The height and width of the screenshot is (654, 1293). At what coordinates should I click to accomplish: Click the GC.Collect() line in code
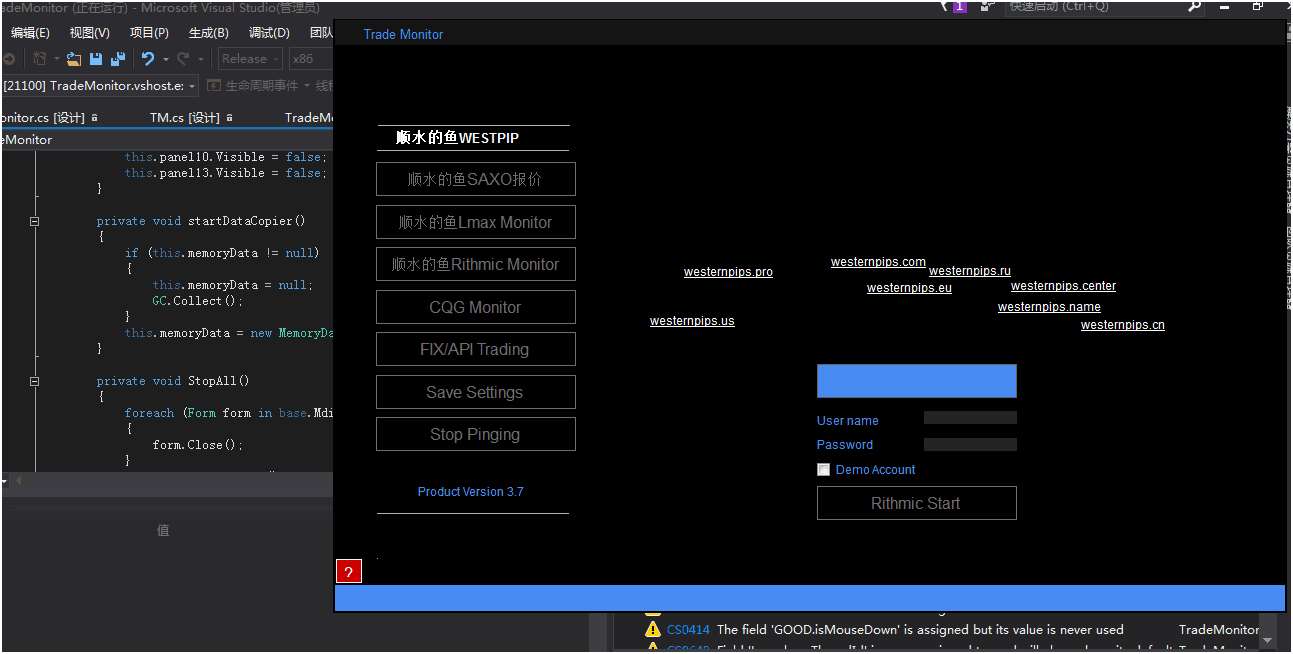point(198,301)
